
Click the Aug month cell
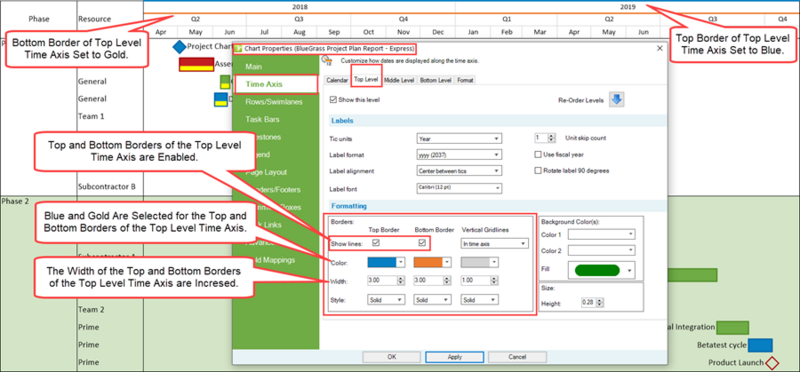(x=299, y=32)
